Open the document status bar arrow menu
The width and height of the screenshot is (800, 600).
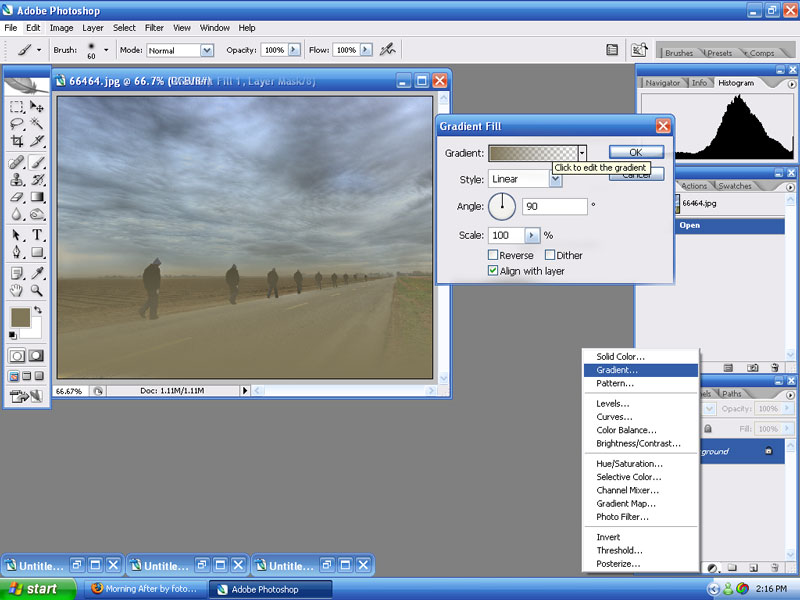click(x=245, y=391)
